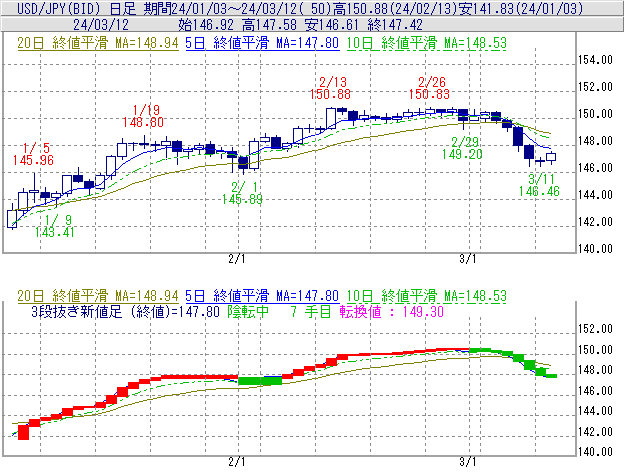Click the 2/1 date label under upper chart
Viewport: 624px width, 475px height.
237,259
